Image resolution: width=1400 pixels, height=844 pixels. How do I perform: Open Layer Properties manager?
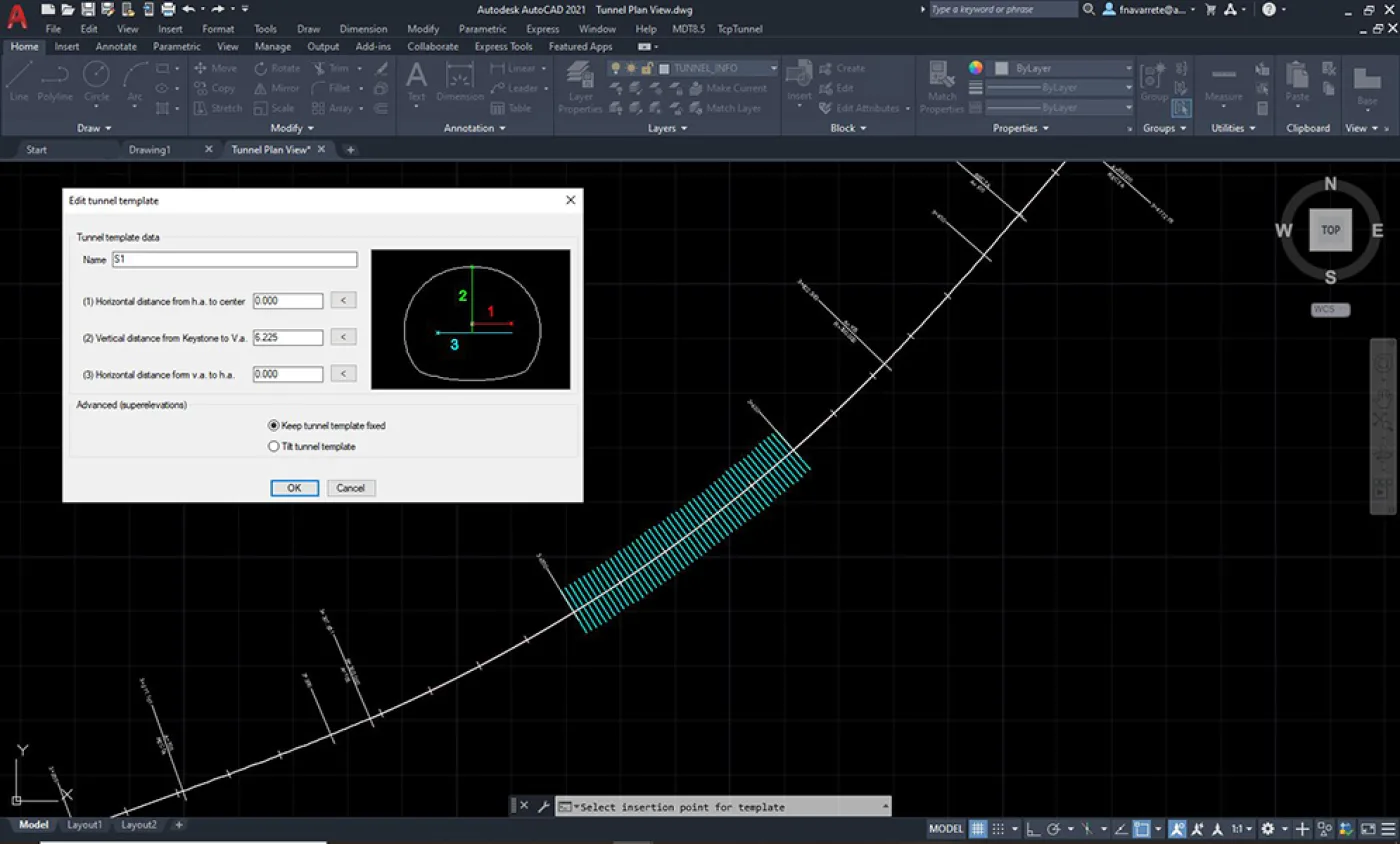580,85
